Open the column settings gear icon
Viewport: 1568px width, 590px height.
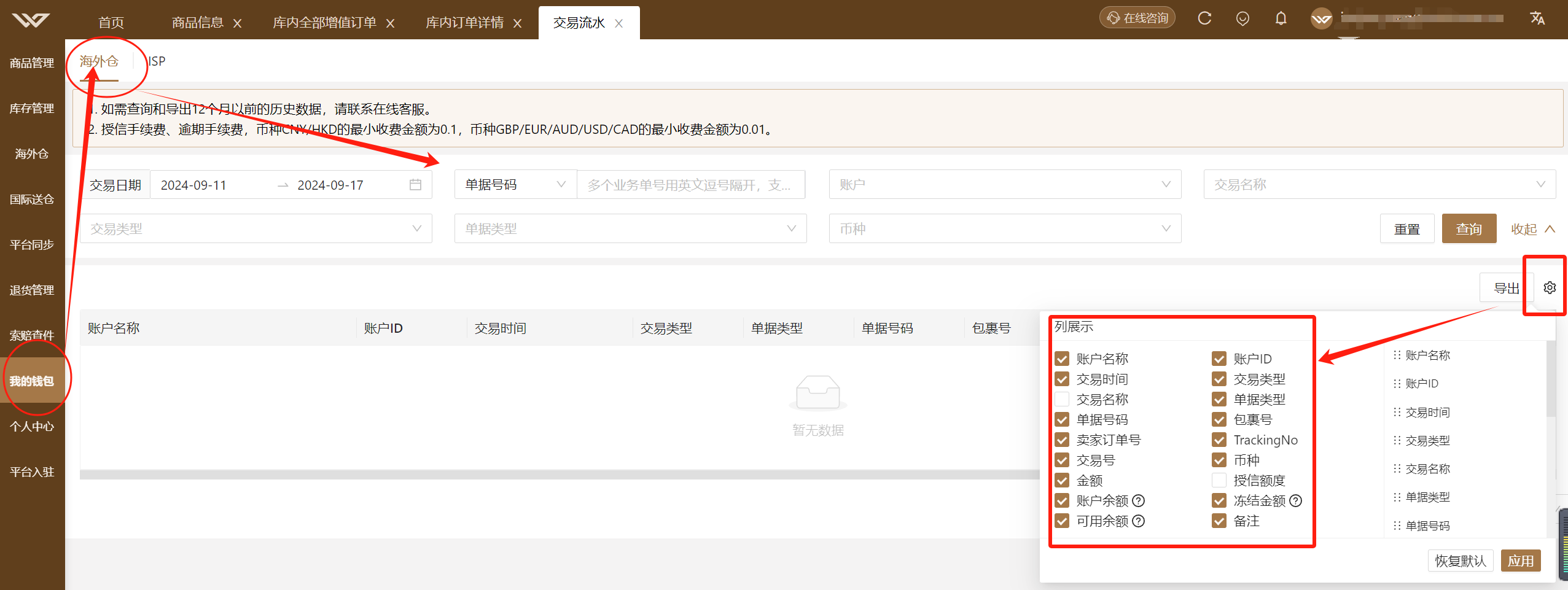[x=1550, y=287]
